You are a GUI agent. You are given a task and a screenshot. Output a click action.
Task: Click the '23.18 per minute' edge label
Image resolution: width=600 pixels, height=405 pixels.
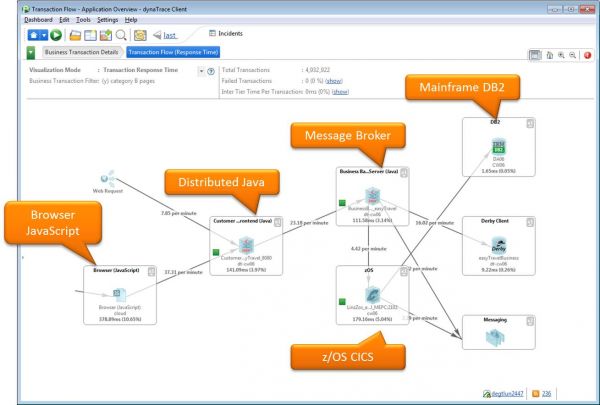click(309, 223)
